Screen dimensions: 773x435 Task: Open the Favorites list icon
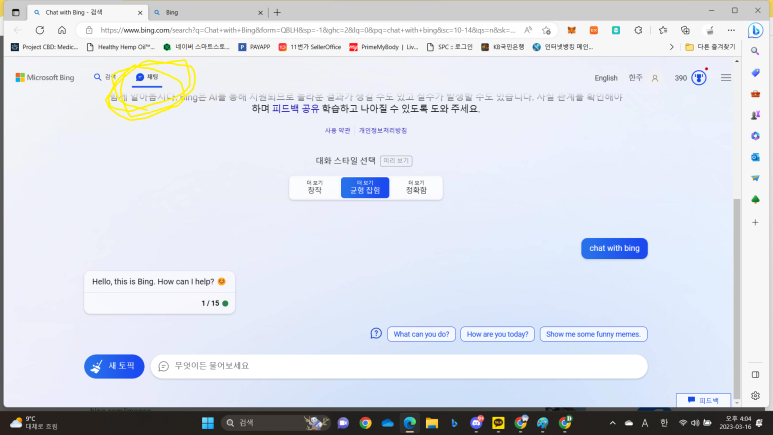pyautogui.click(x=663, y=30)
